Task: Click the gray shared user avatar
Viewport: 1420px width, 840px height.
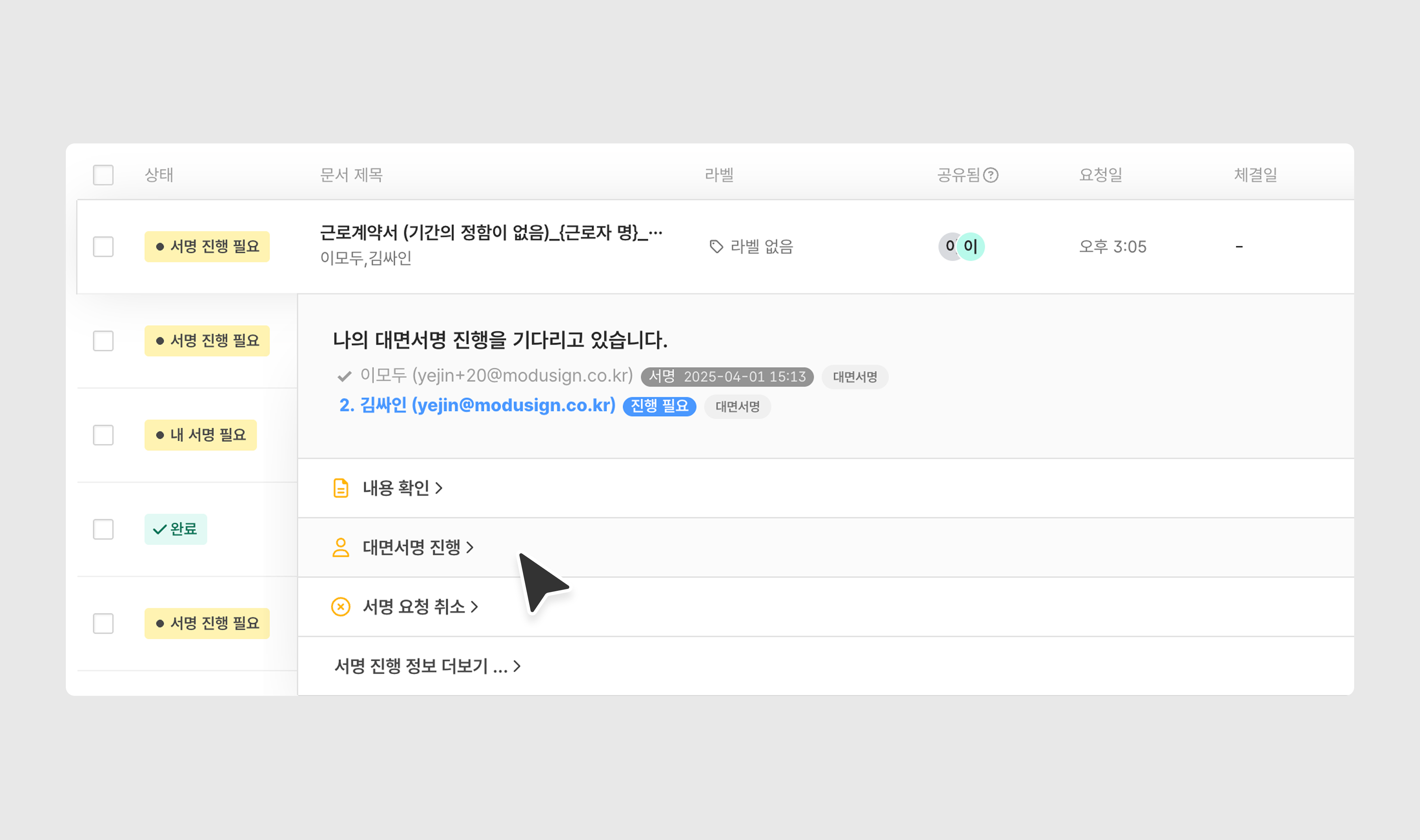Action: [948, 247]
